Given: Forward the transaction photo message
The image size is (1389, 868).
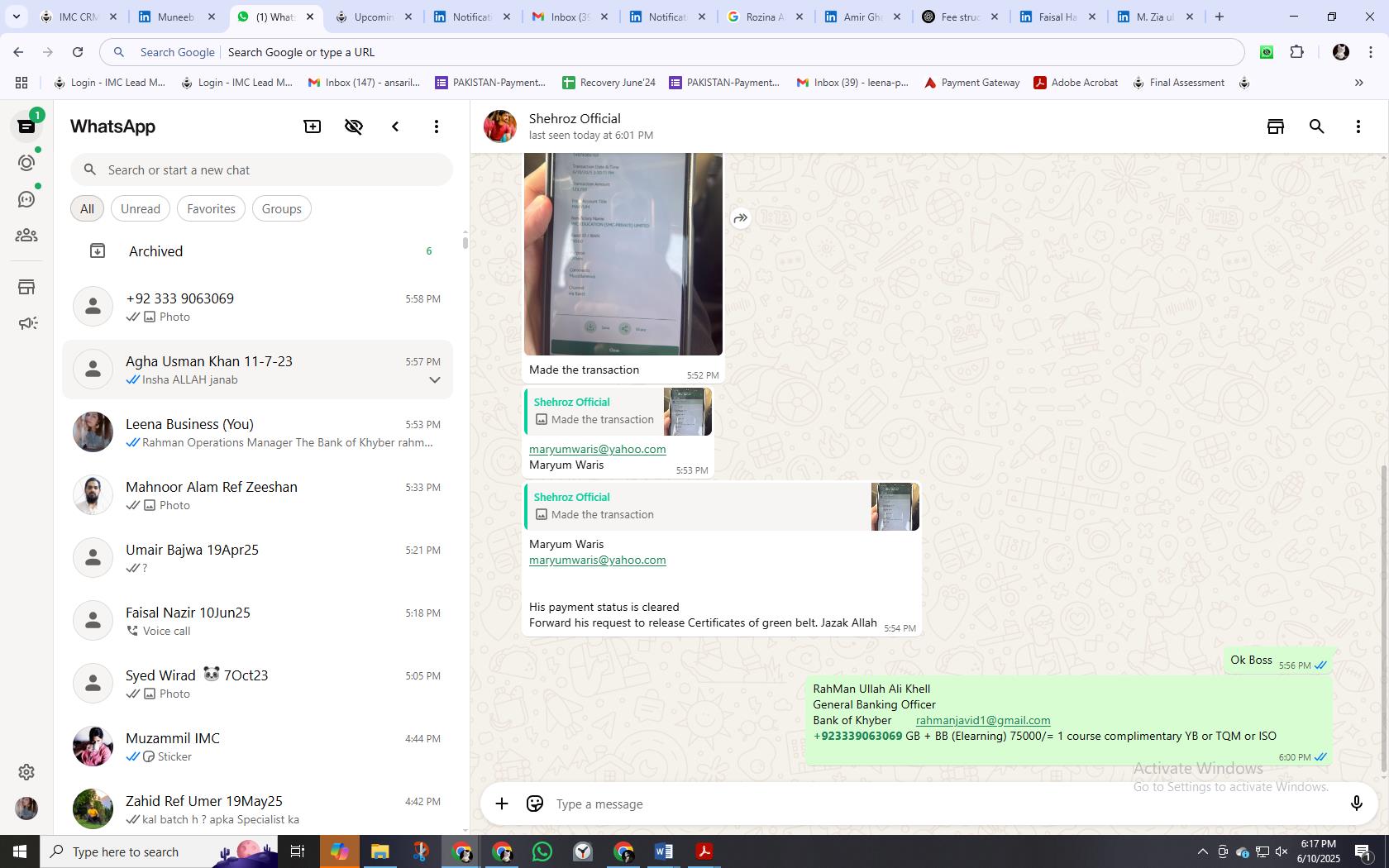Looking at the screenshot, I should pyautogui.click(x=741, y=218).
